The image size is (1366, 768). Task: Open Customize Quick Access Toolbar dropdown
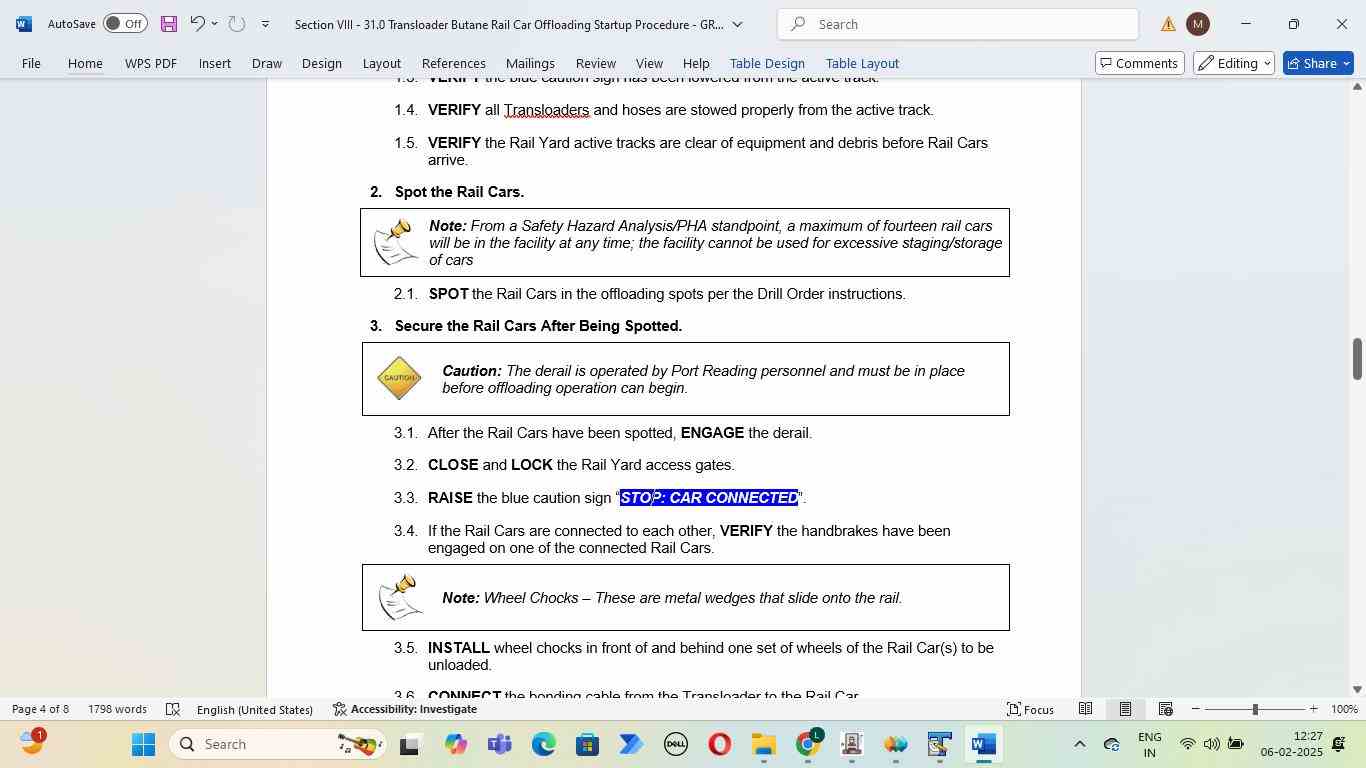[265, 24]
